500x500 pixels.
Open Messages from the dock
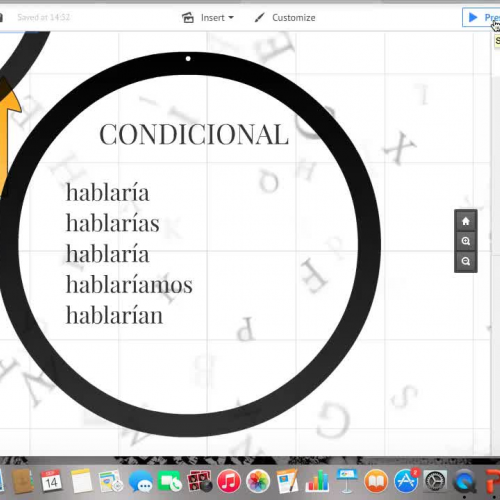(x=141, y=482)
